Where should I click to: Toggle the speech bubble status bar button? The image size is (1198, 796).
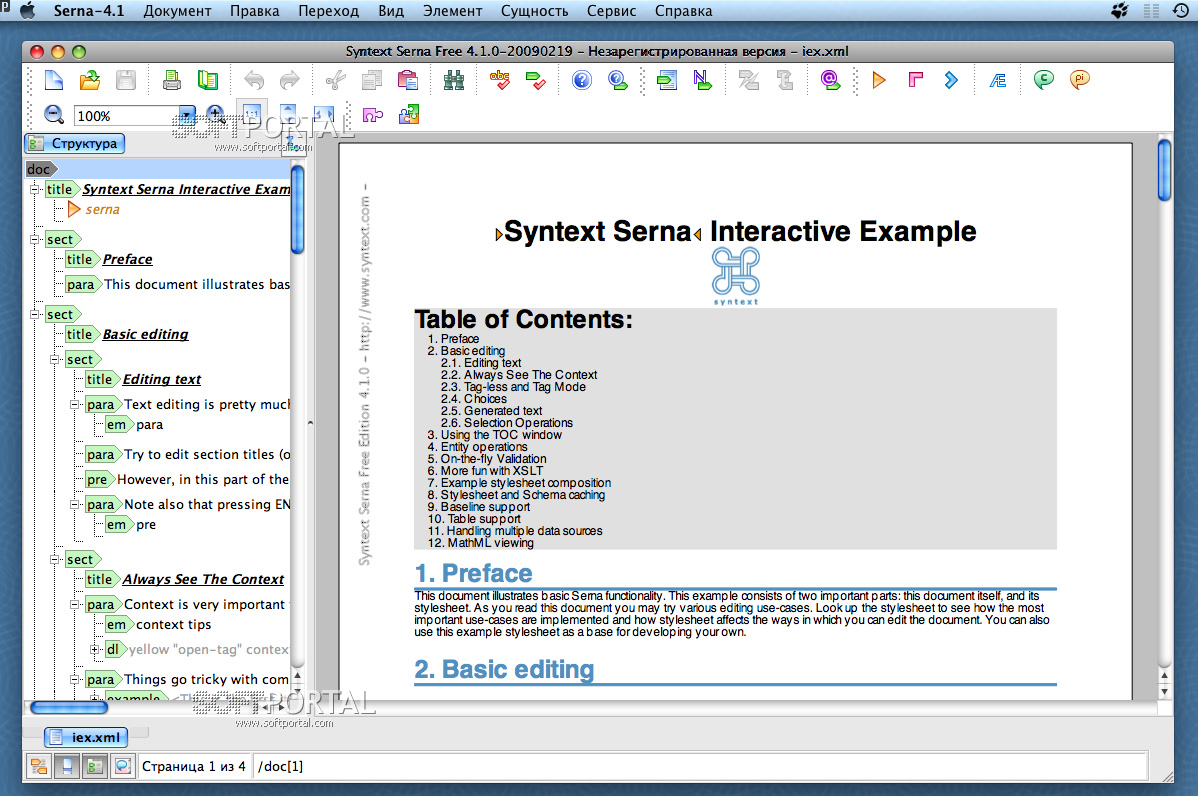(x=122, y=765)
